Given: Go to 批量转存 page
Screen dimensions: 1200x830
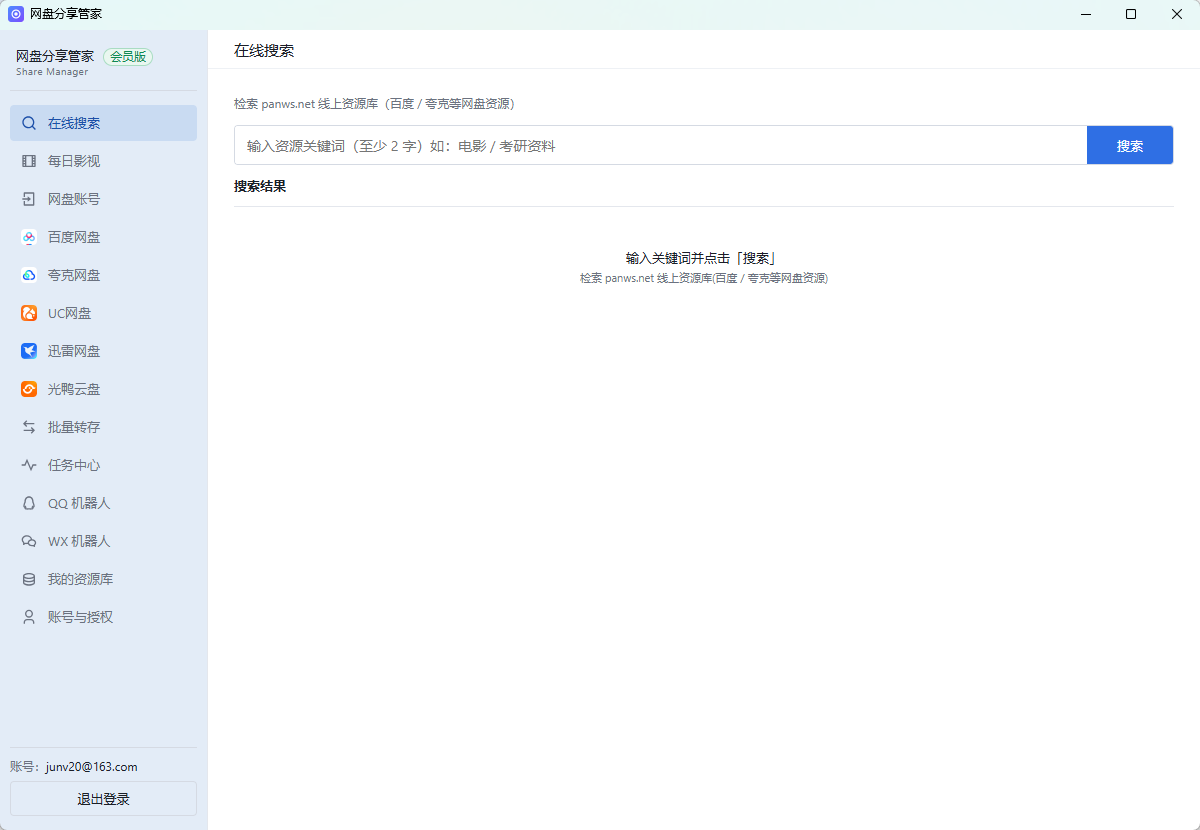Looking at the screenshot, I should (x=104, y=427).
